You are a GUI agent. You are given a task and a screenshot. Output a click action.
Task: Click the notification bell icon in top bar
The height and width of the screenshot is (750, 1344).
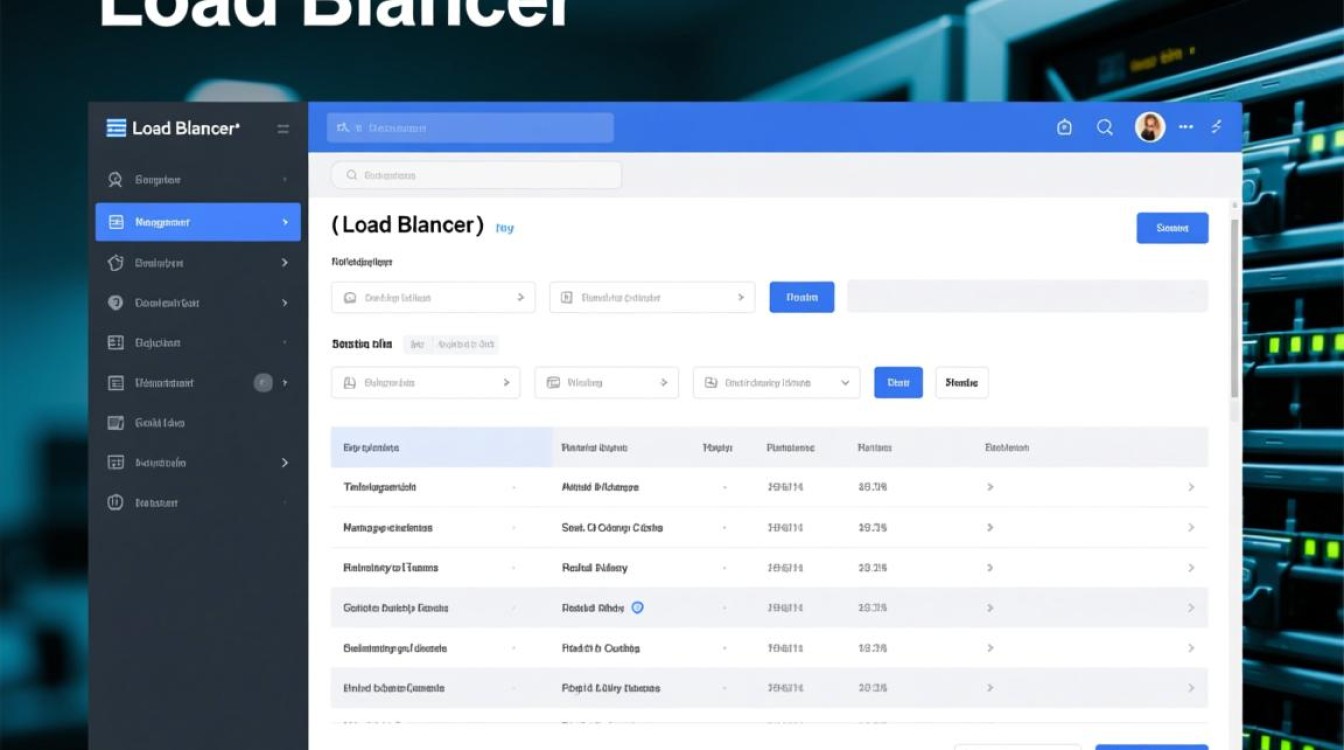1064,127
